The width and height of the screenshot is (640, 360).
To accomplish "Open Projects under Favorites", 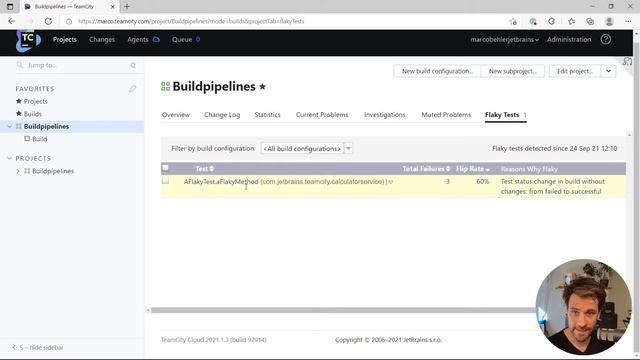I will (x=36, y=101).
